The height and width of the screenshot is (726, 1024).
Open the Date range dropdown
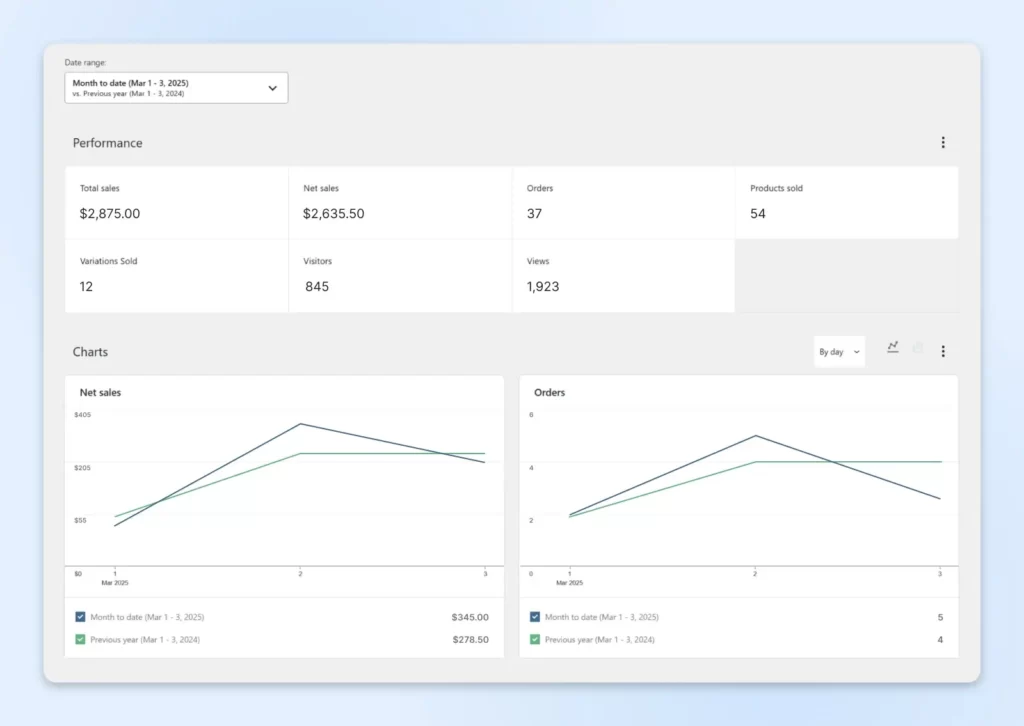pyautogui.click(x=176, y=88)
